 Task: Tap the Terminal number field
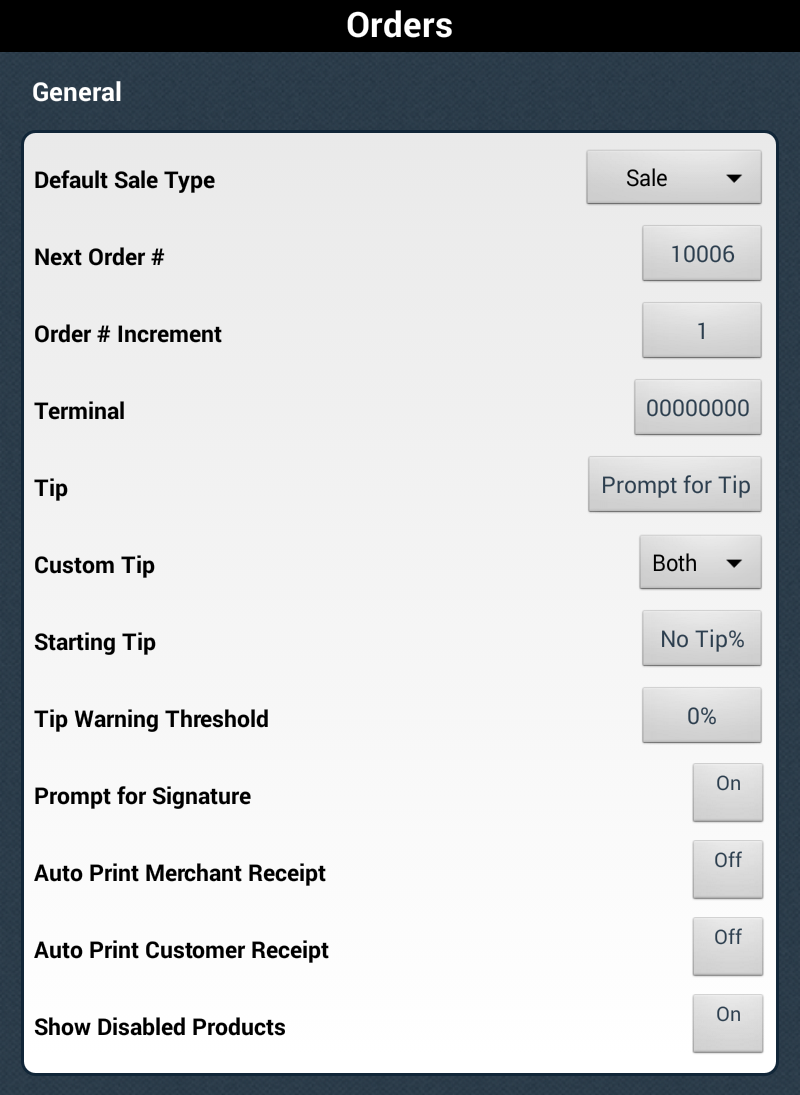(698, 408)
